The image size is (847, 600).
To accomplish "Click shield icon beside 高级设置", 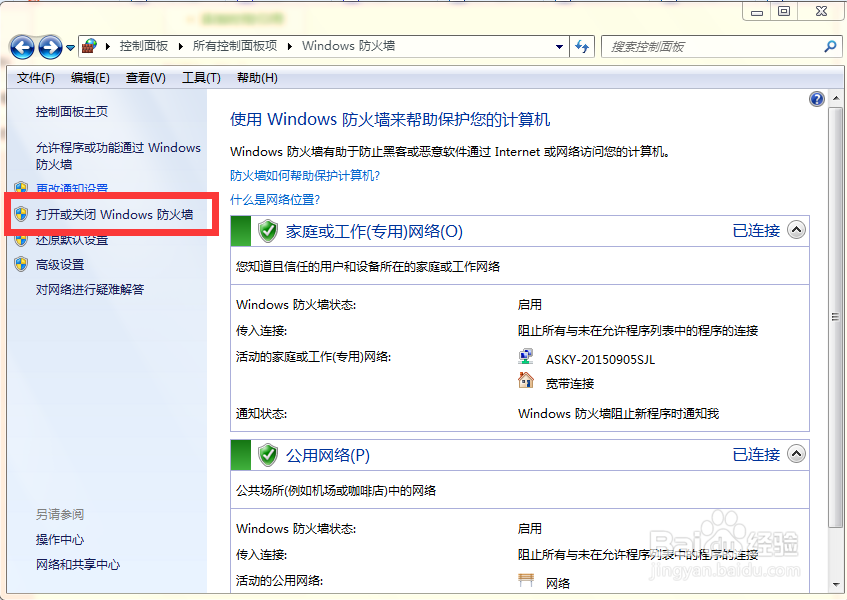I will [x=21, y=264].
